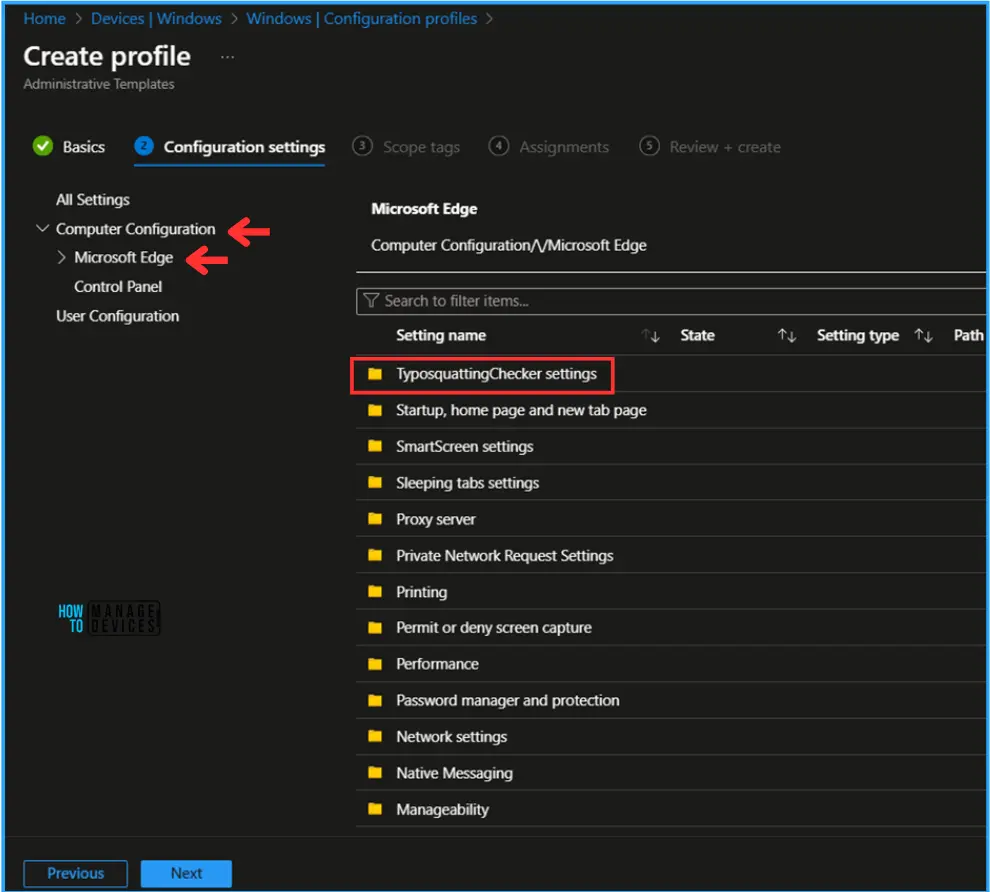Expand the Microsoft Edge tree node chevron
The image size is (990, 892).
[x=61, y=258]
